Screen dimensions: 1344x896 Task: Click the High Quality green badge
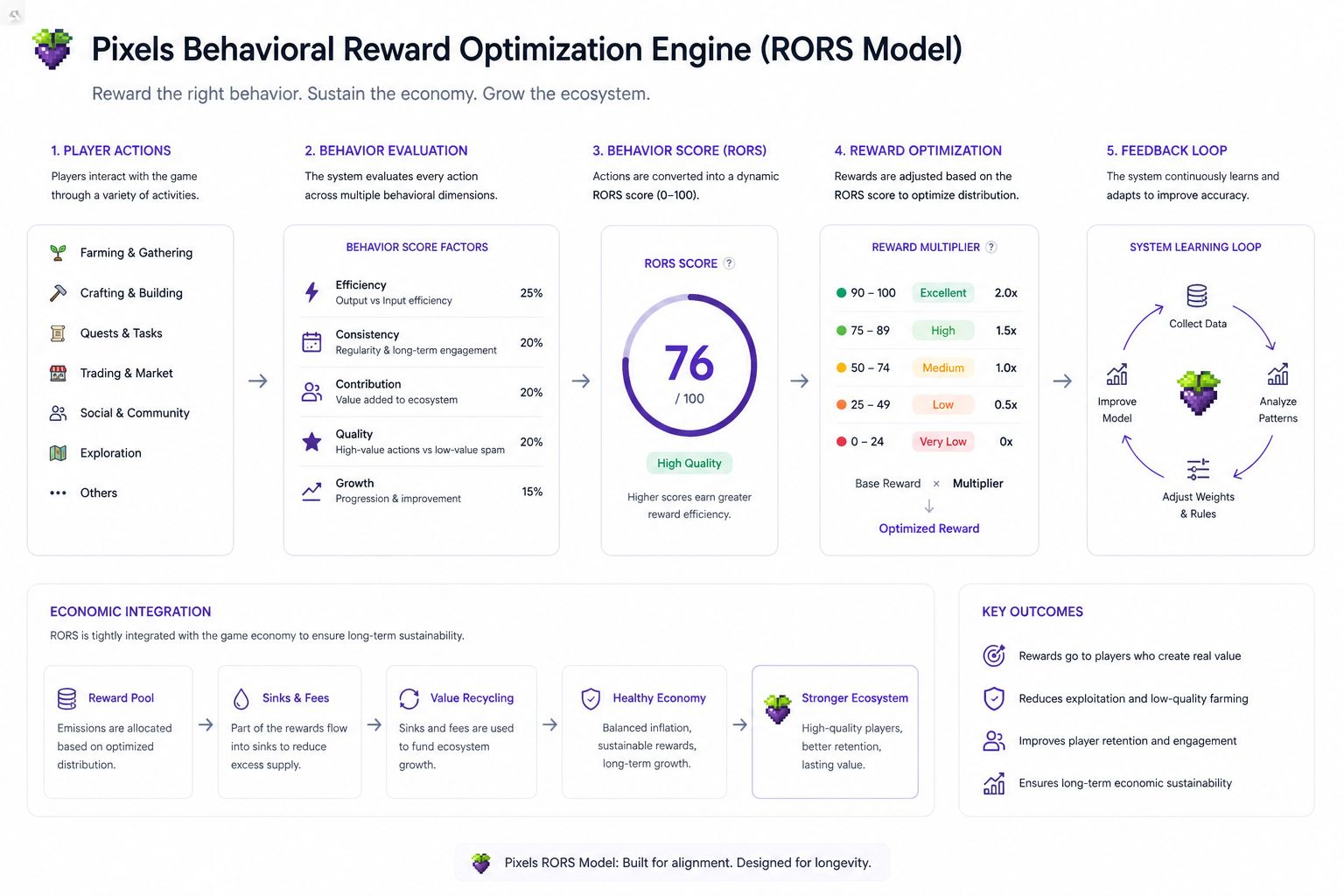689,464
